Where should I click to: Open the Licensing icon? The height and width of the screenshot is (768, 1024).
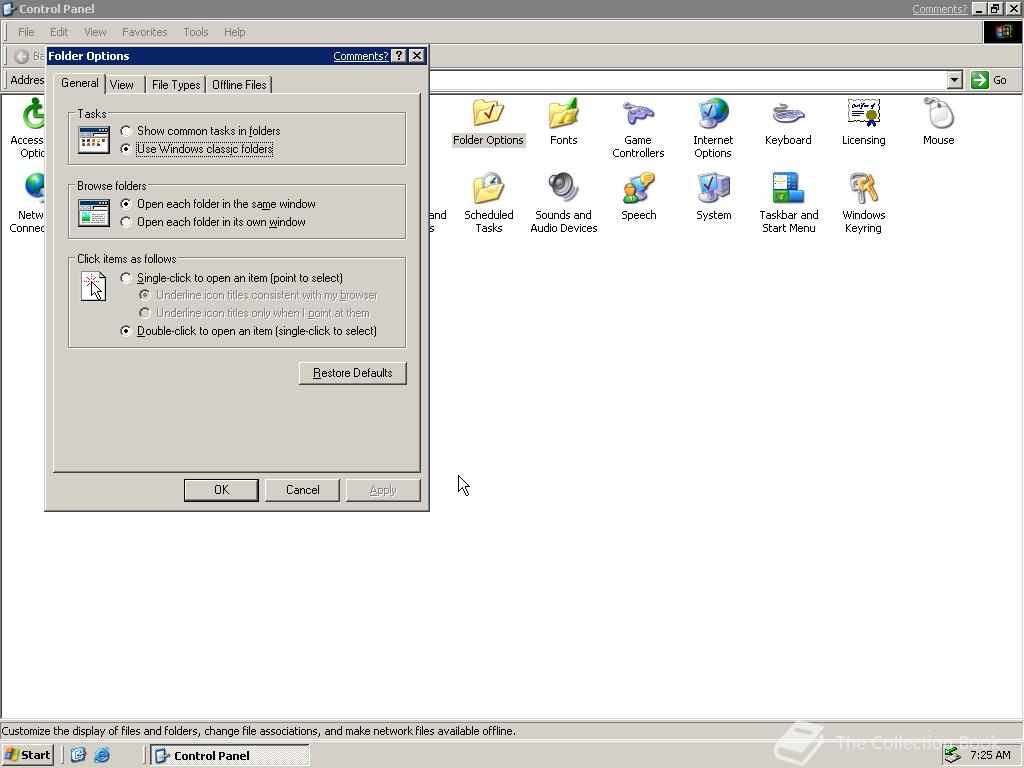coord(863,122)
